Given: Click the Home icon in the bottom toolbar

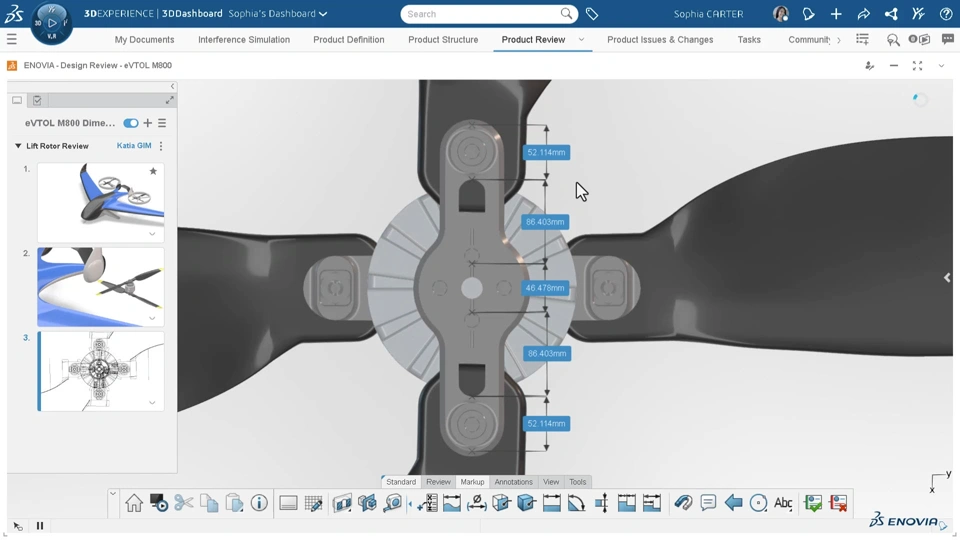Looking at the screenshot, I should [133, 503].
